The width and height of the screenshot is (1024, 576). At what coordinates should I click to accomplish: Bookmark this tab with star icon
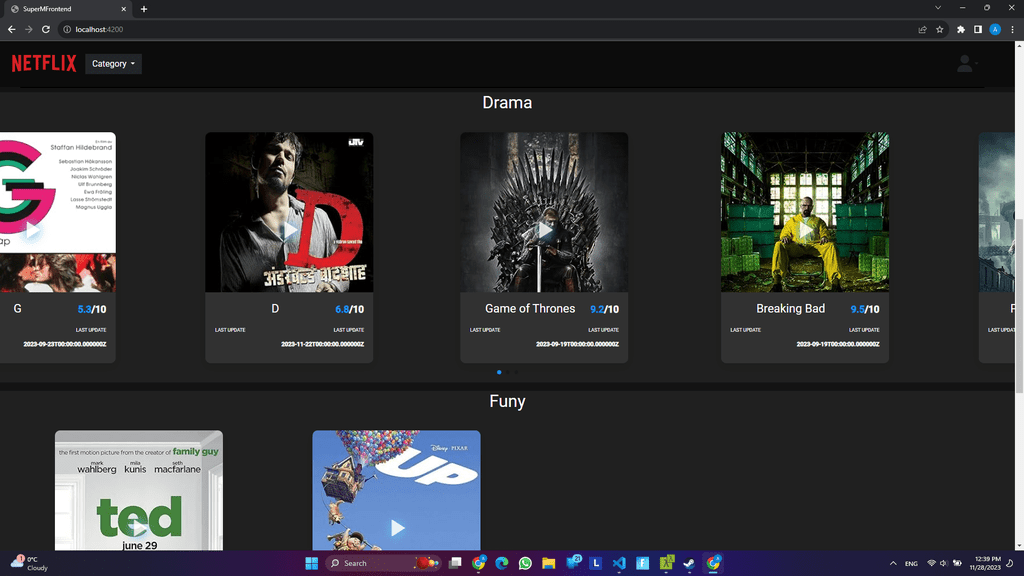pos(939,29)
